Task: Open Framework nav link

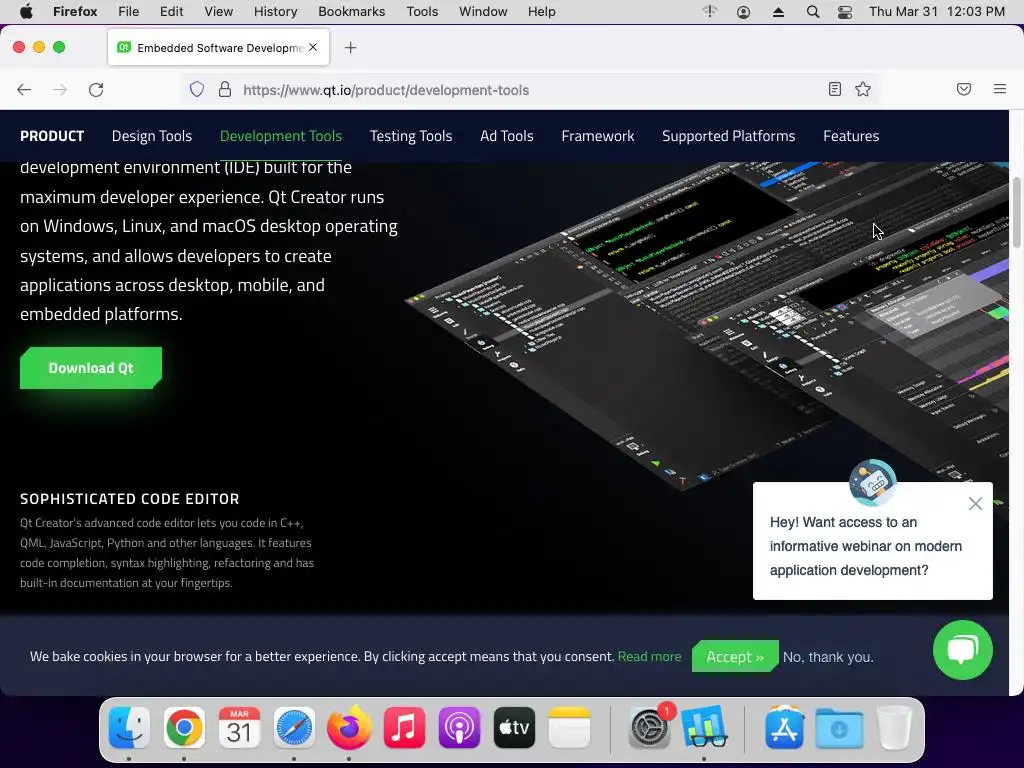Action: pos(598,136)
